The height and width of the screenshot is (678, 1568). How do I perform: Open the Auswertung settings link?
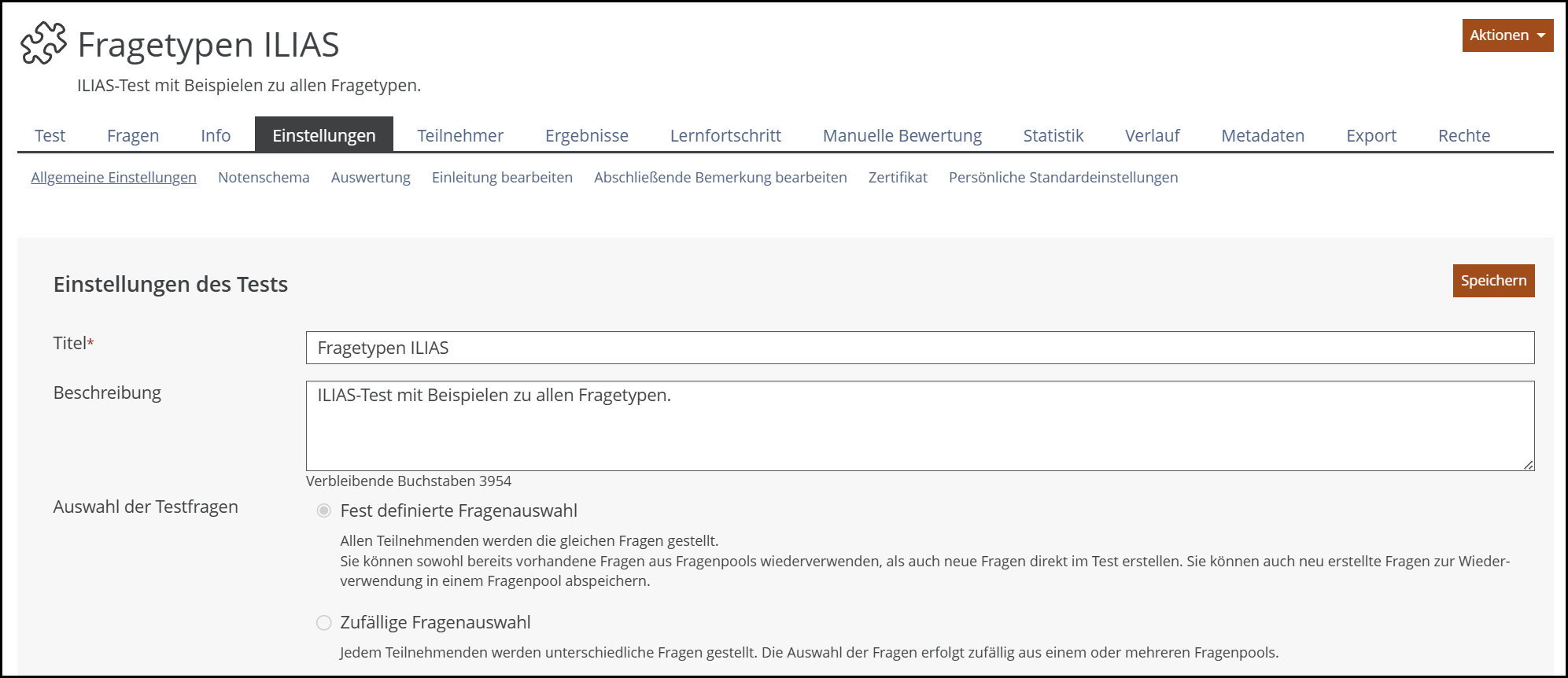coord(371,178)
